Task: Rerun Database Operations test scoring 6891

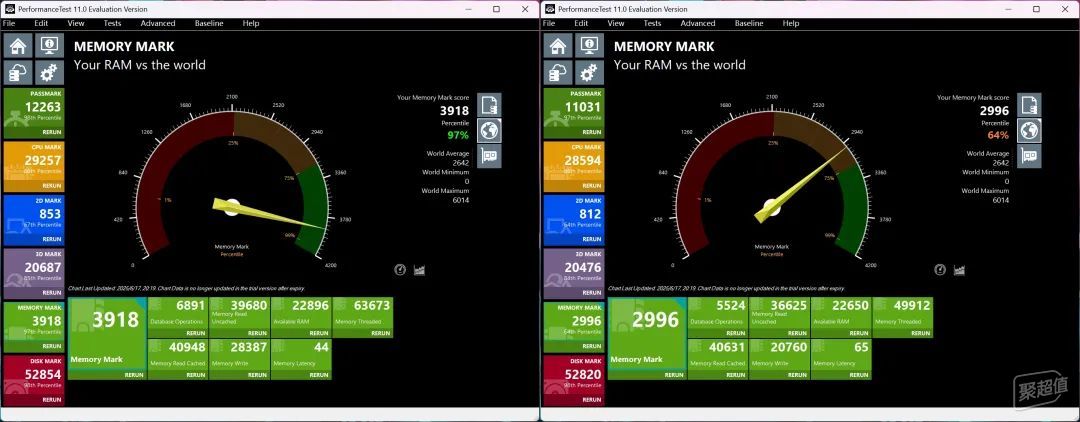Action: 195,333
